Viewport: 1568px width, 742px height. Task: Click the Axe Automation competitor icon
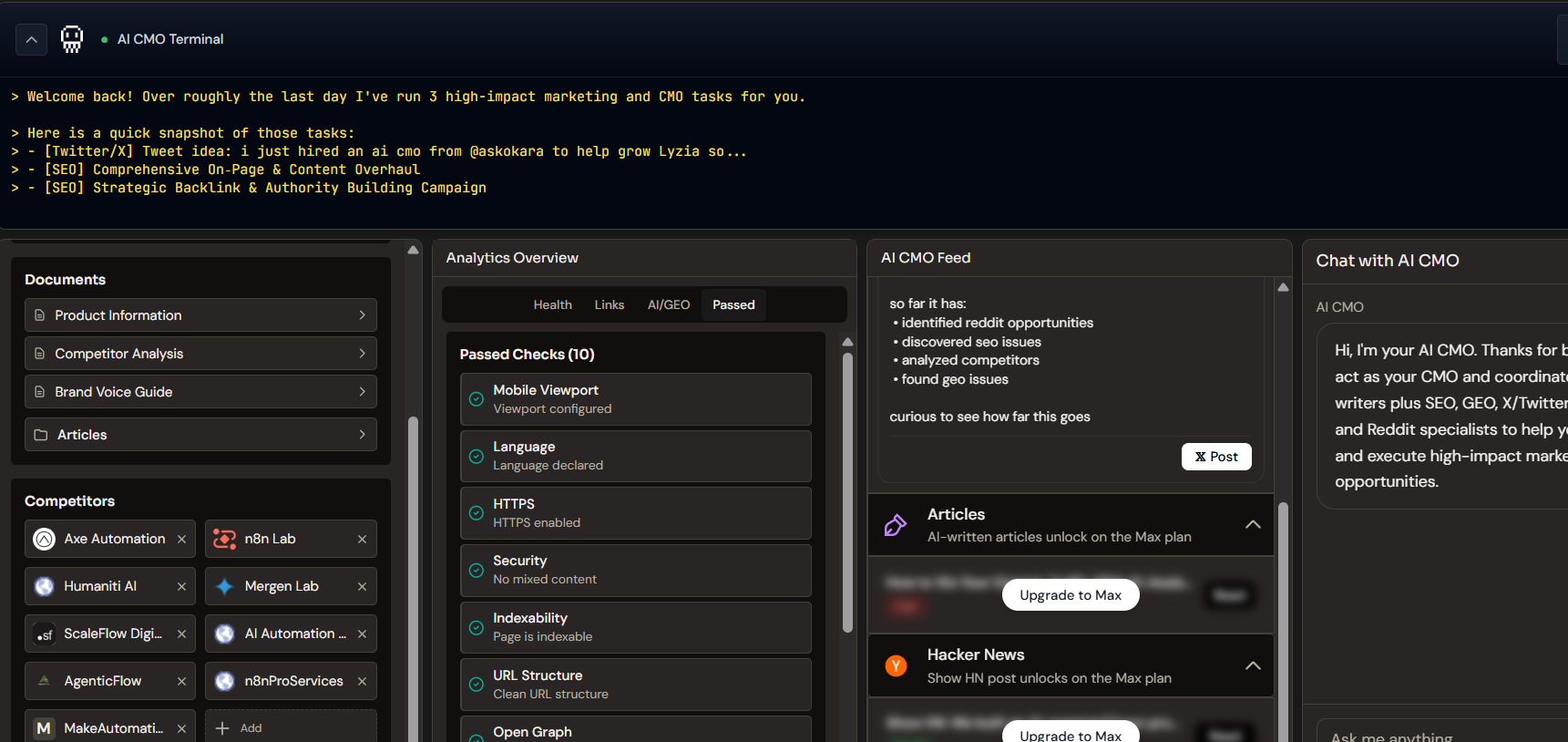44,540
